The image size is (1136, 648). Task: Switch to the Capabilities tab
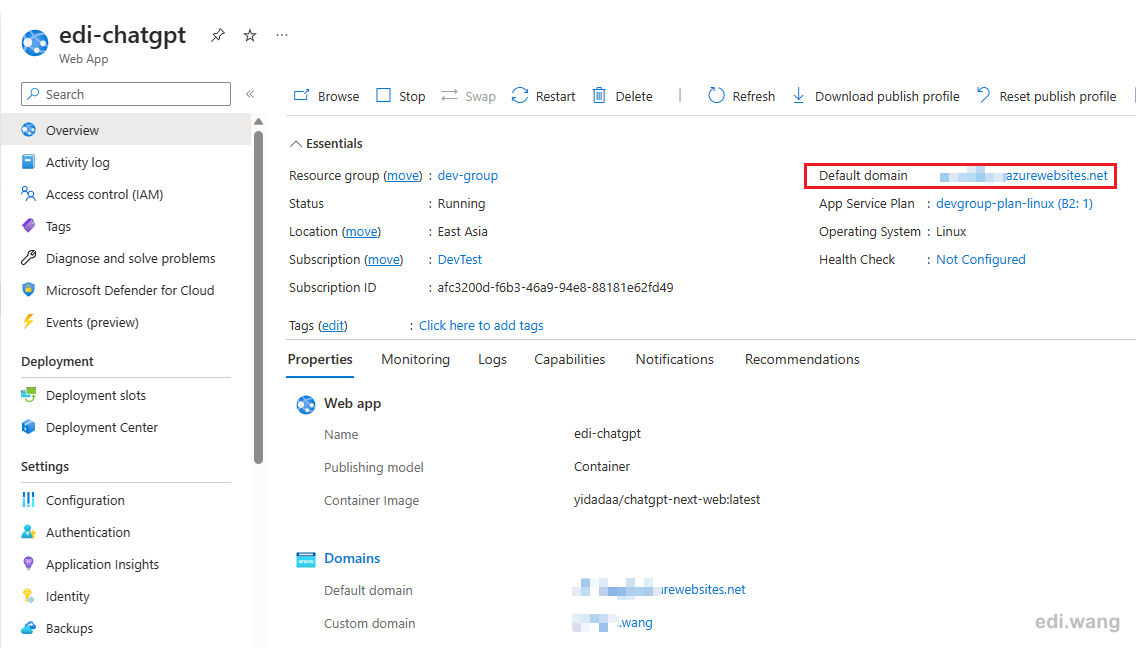pos(569,360)
